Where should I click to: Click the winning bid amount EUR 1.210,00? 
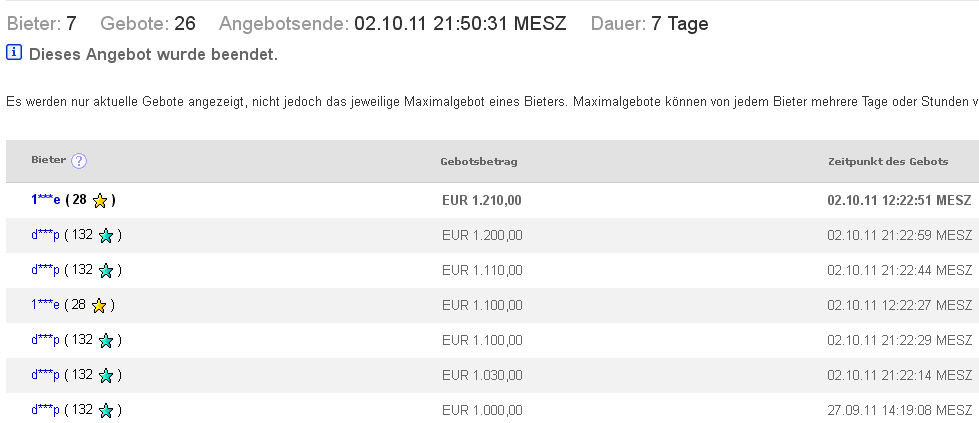click(x=482, y=200)
